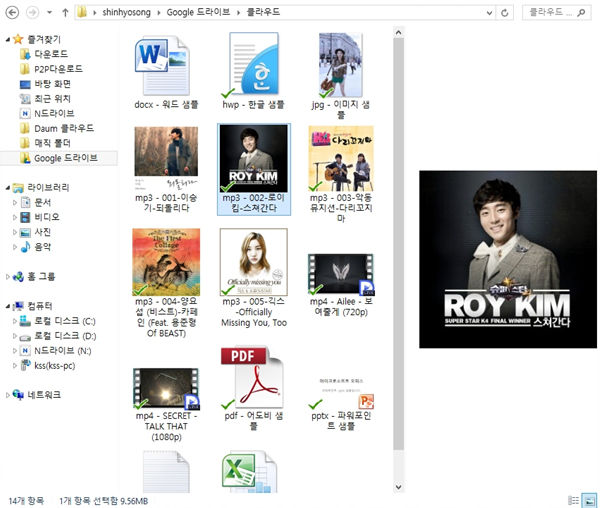Open 바탕 화면 in favorites
This screenshot has height=508, width=600.
point(52,84)
